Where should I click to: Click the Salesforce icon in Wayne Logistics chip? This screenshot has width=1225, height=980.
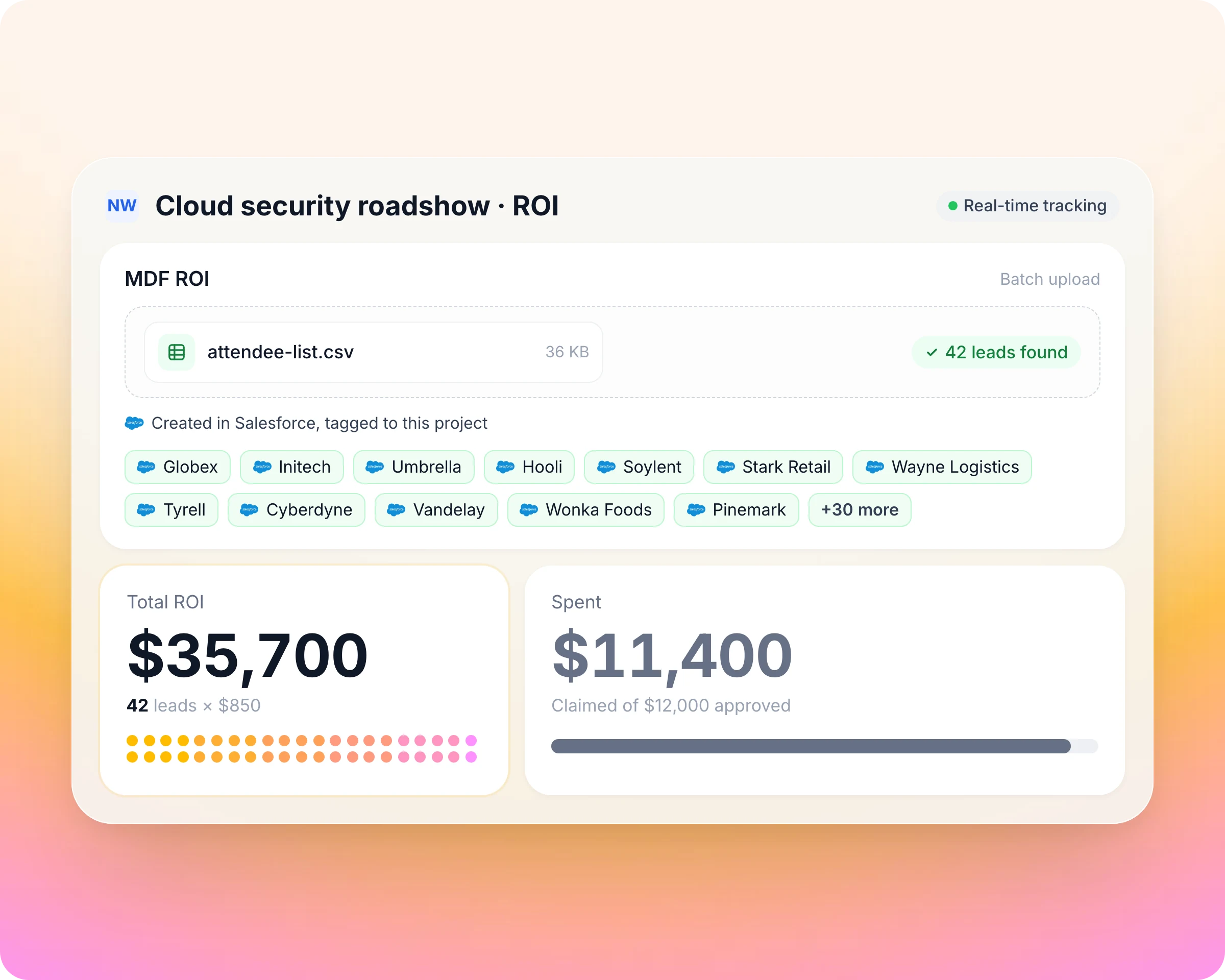click(875, 467)
